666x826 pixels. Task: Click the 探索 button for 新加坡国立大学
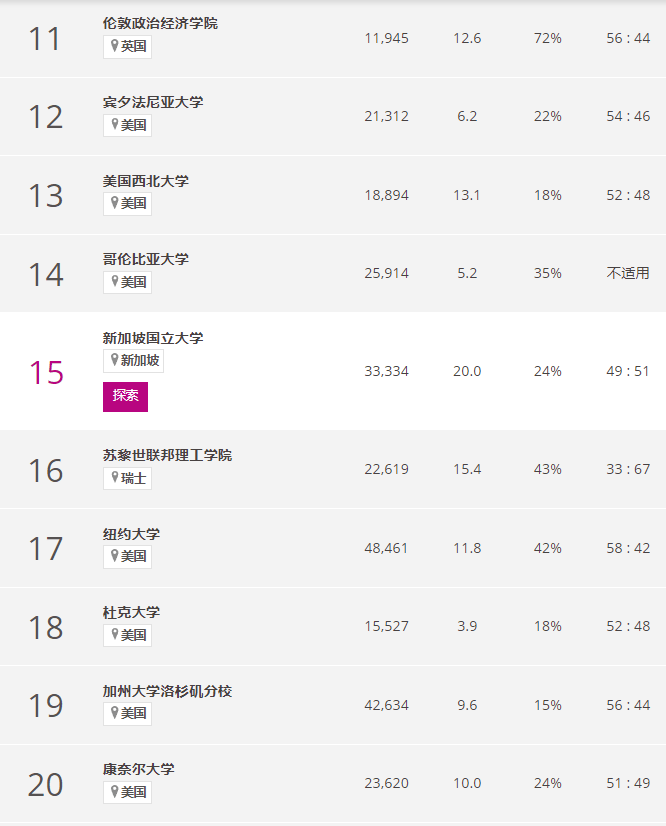(x=125, y=397)
